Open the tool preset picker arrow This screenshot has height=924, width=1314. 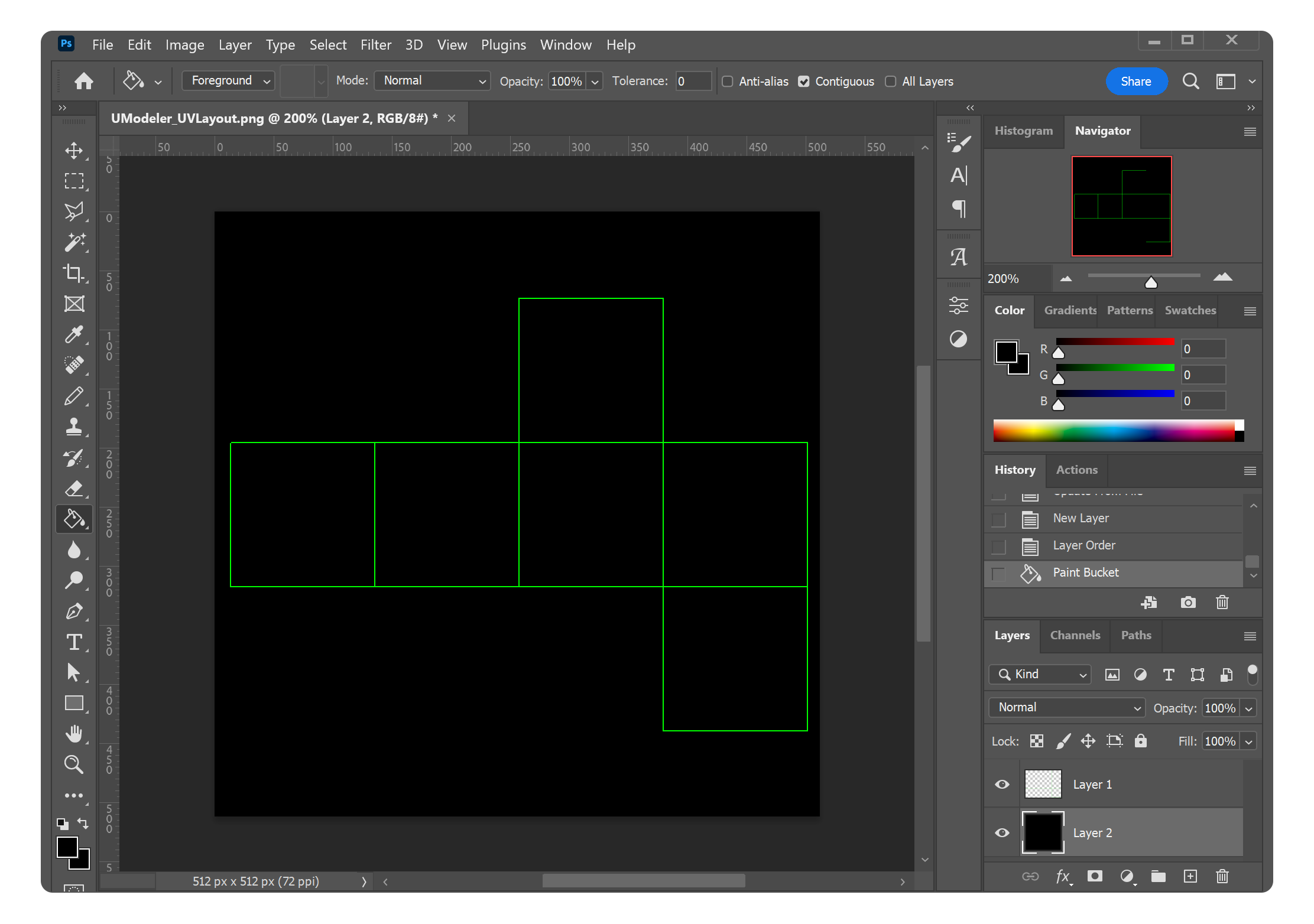tap(158, 82)
